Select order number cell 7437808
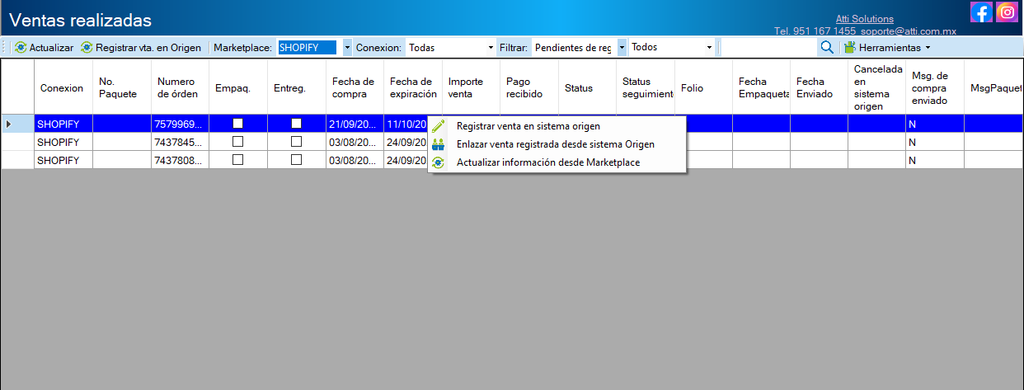 tap(180, 160)
